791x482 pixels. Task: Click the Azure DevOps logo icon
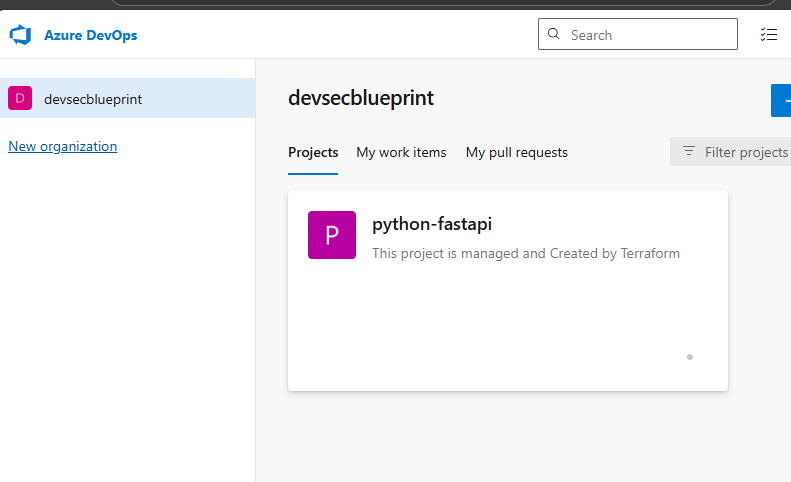point(21,35)
